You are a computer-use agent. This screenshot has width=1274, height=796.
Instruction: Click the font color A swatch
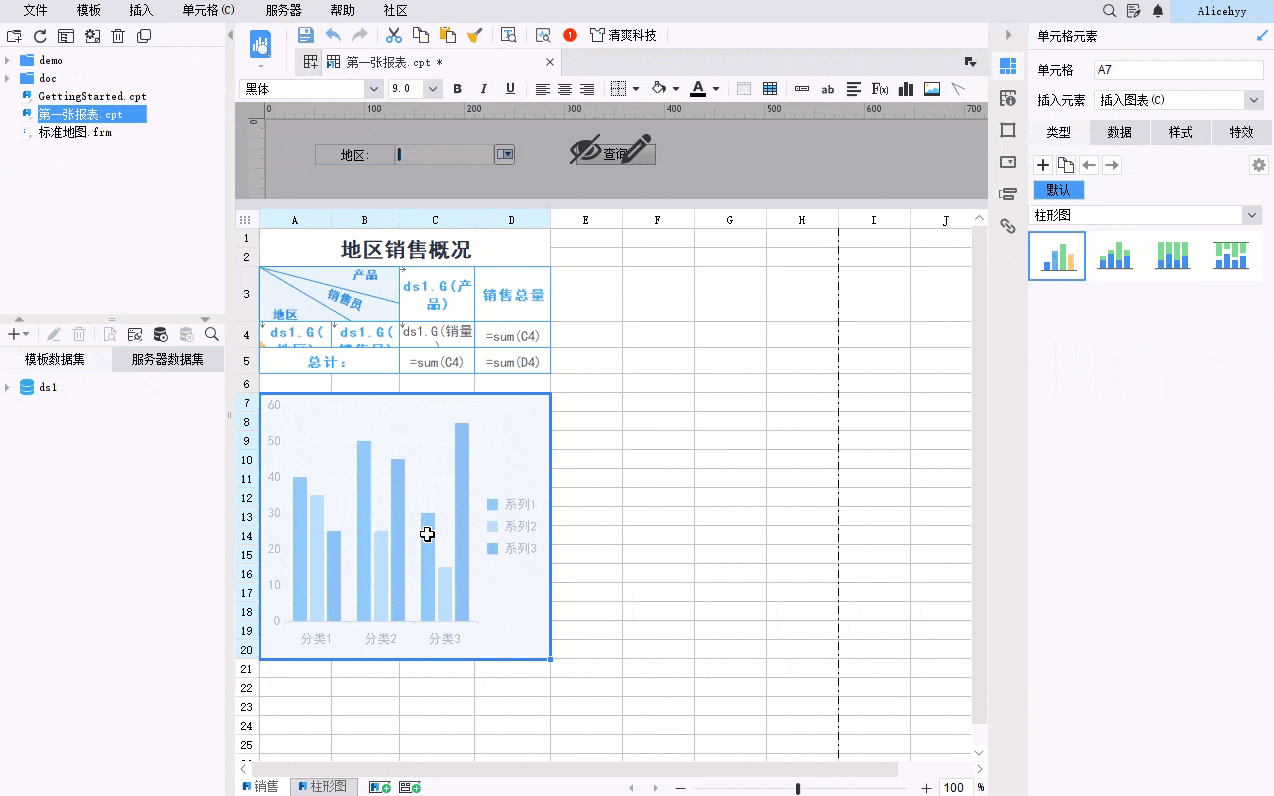[x=697, y=89]
